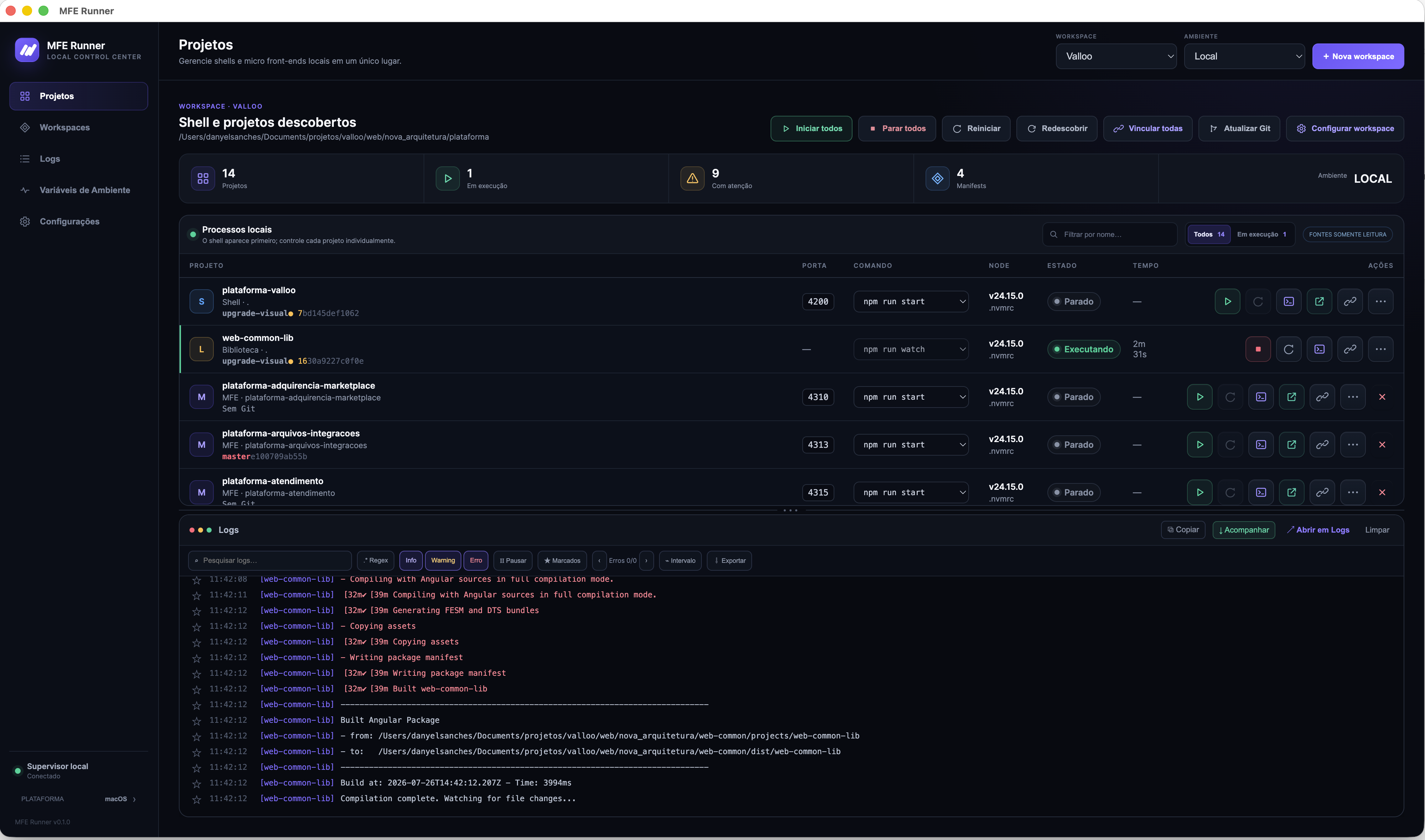Screen dimensions: 1425x840
Task: Create a Nova workspace
Action: (1358, 56)
